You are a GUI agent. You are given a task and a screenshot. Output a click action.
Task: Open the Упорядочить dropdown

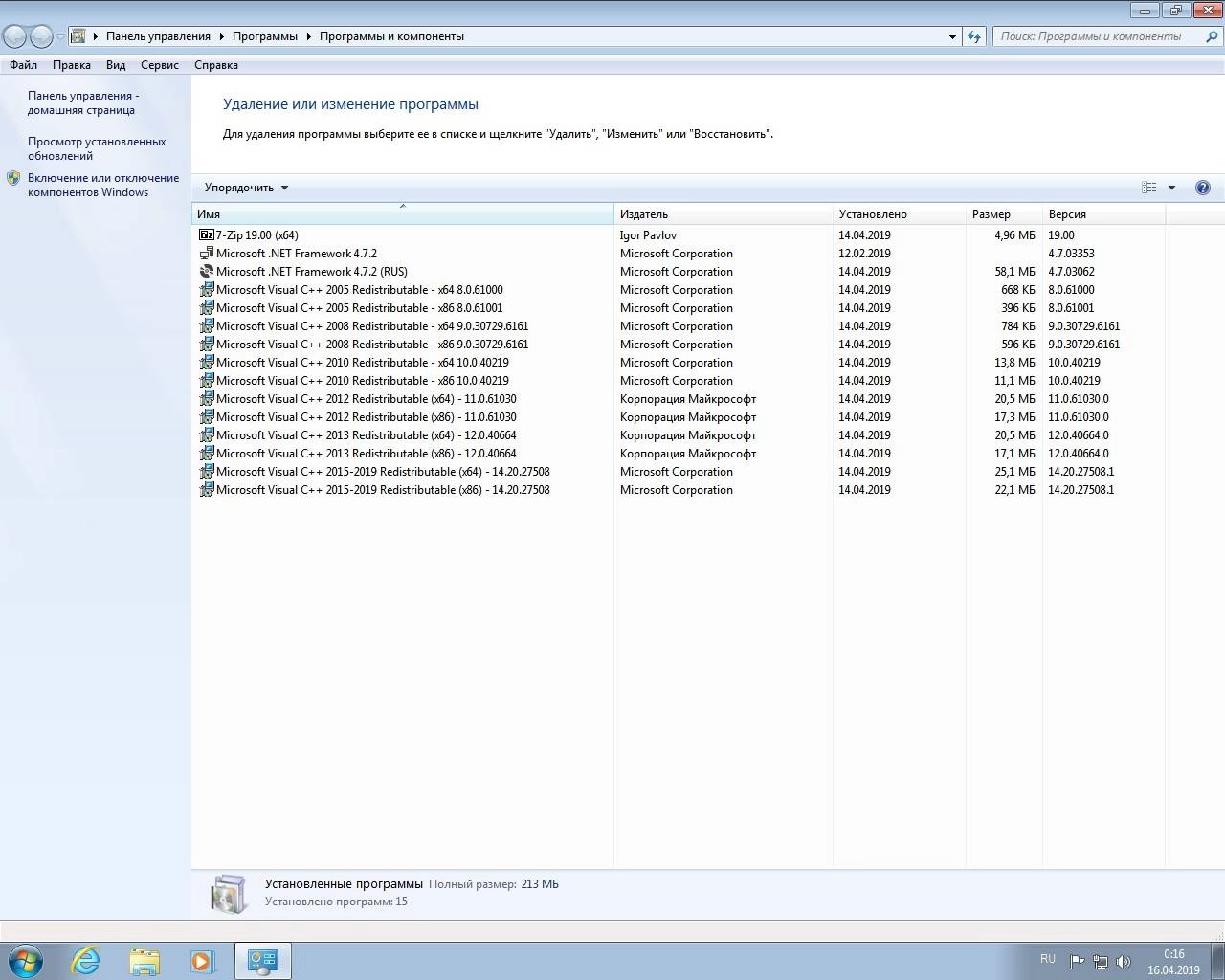point(246,188)
